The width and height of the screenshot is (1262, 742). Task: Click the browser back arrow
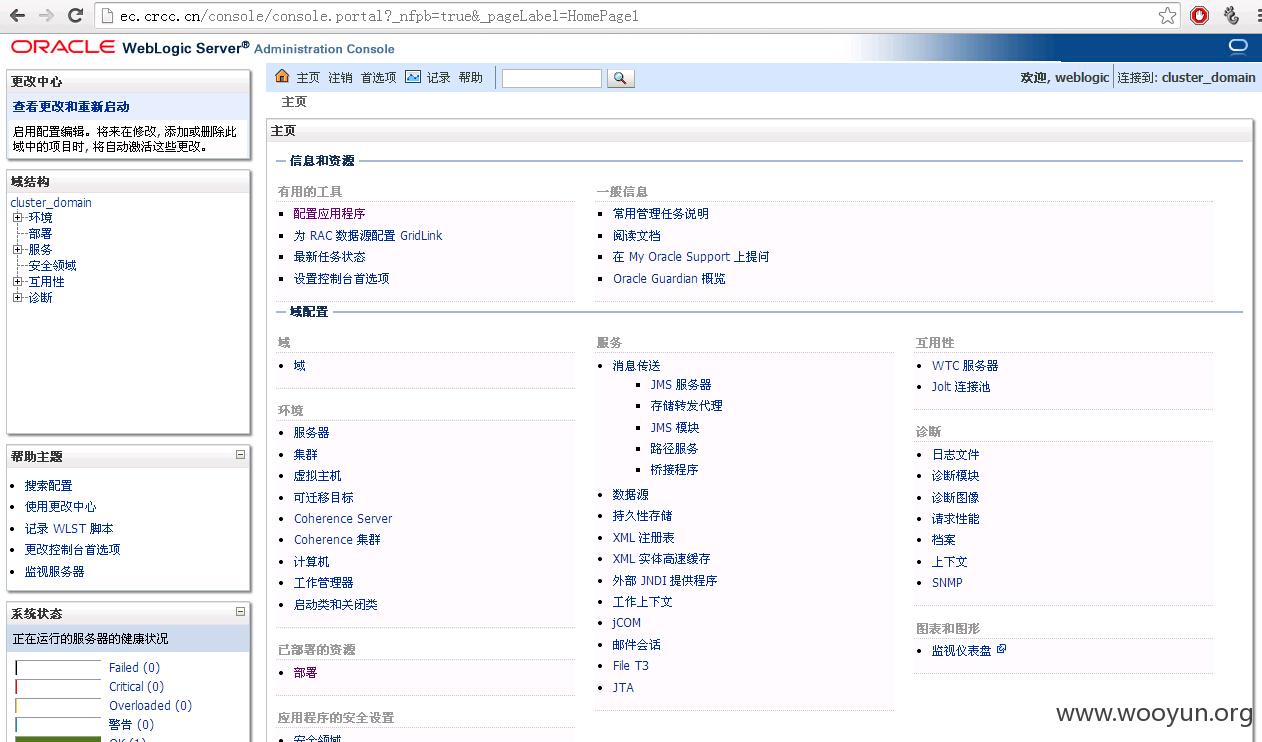18,15
